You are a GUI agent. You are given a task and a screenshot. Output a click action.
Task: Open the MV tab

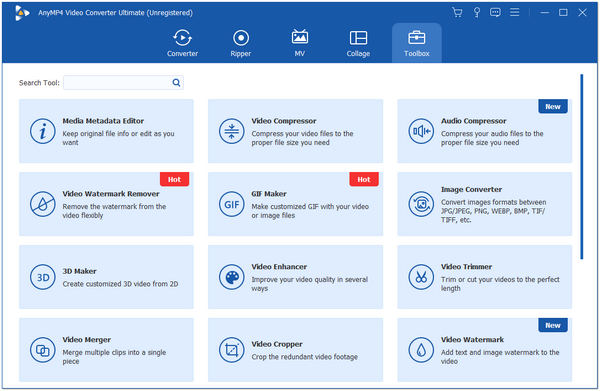point(300,43)
